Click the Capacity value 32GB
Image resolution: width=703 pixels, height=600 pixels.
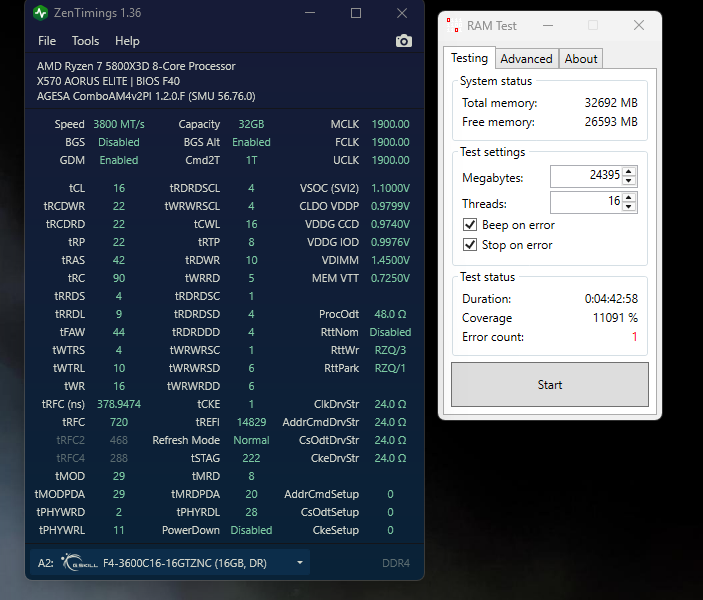tap(251, 124)
